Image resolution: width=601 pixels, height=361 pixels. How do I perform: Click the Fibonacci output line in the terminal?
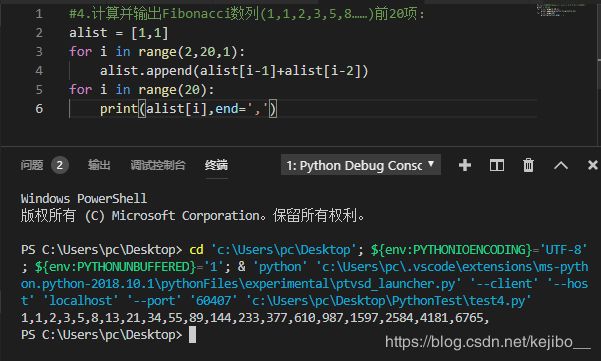[255, 318]
